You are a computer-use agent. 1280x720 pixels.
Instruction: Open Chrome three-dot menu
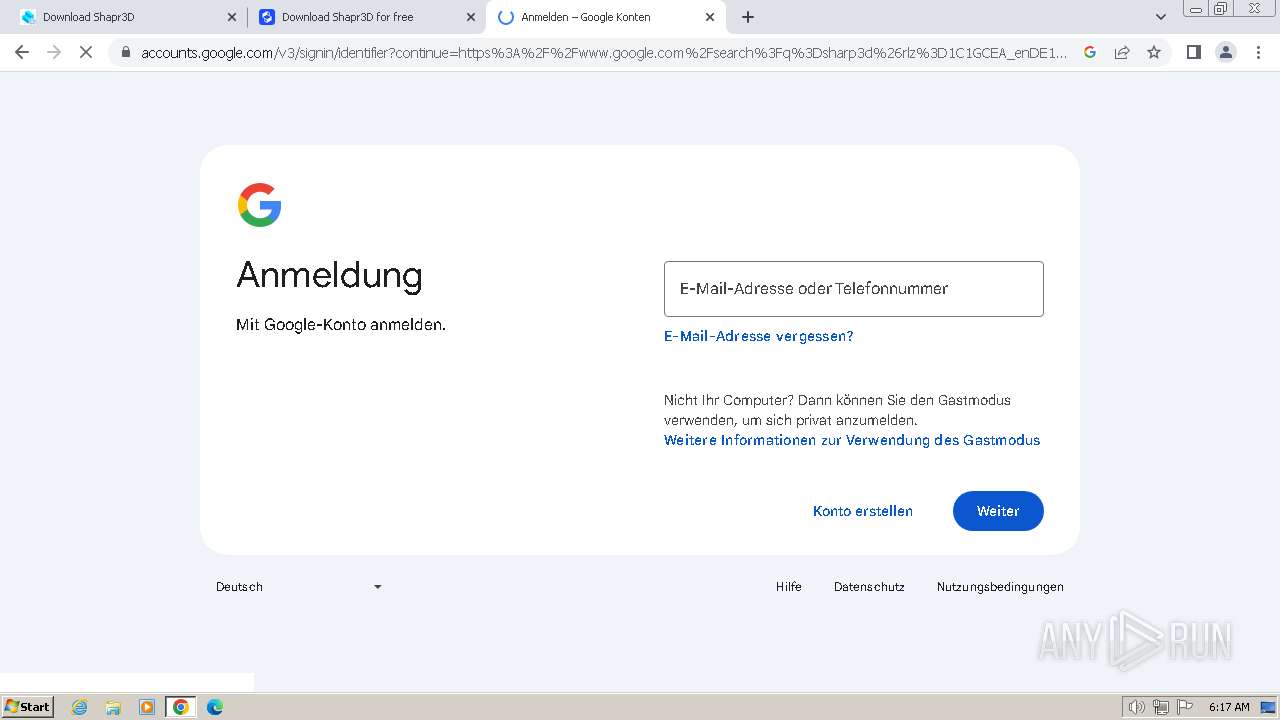[x=1259, y=52]
